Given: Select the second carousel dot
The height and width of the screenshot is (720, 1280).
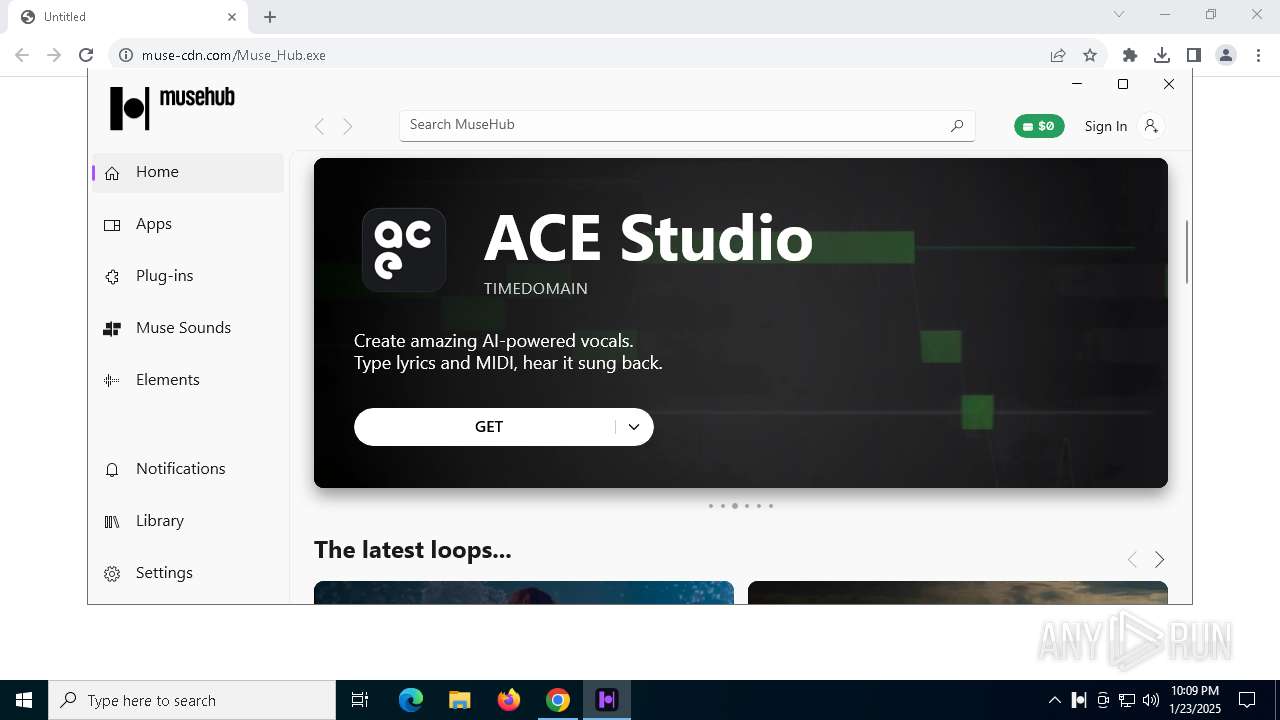Looking at the screenshot, I should (723, 506).
